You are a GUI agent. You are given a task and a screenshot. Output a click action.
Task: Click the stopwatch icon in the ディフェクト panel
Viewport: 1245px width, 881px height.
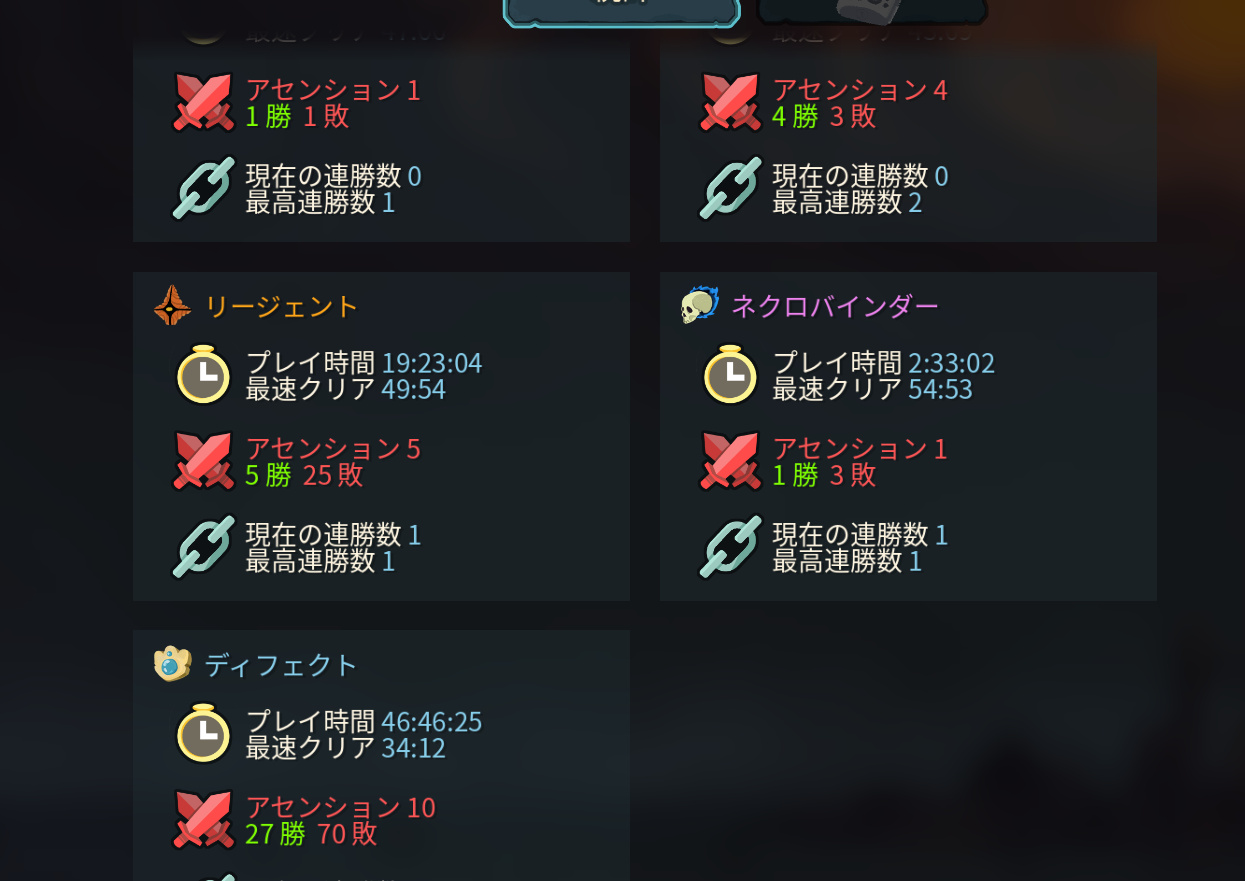[204, 733]
